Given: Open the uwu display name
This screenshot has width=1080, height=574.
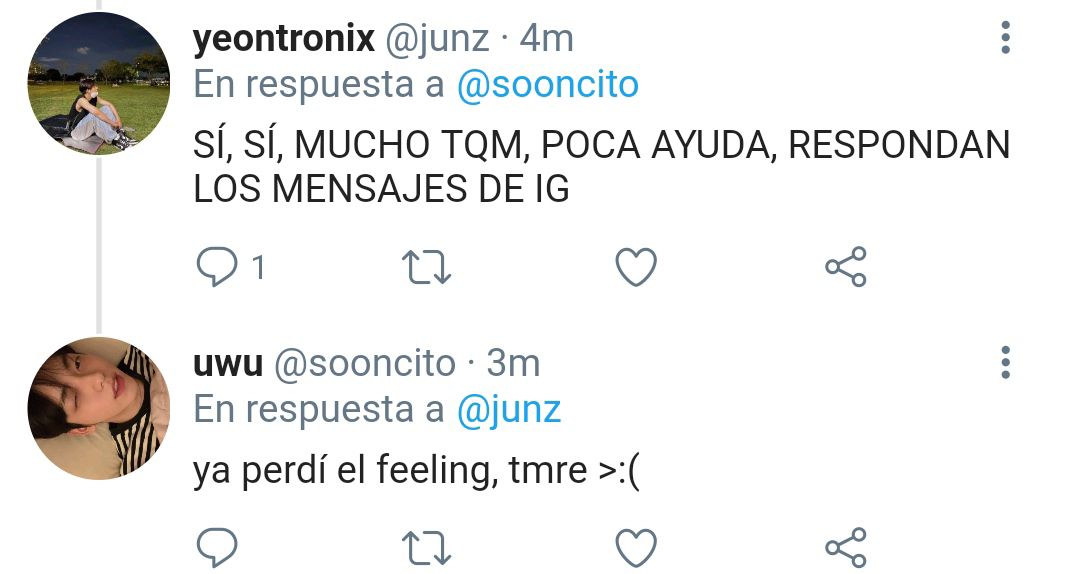Looking at the screenshot, I should [228, 365].
